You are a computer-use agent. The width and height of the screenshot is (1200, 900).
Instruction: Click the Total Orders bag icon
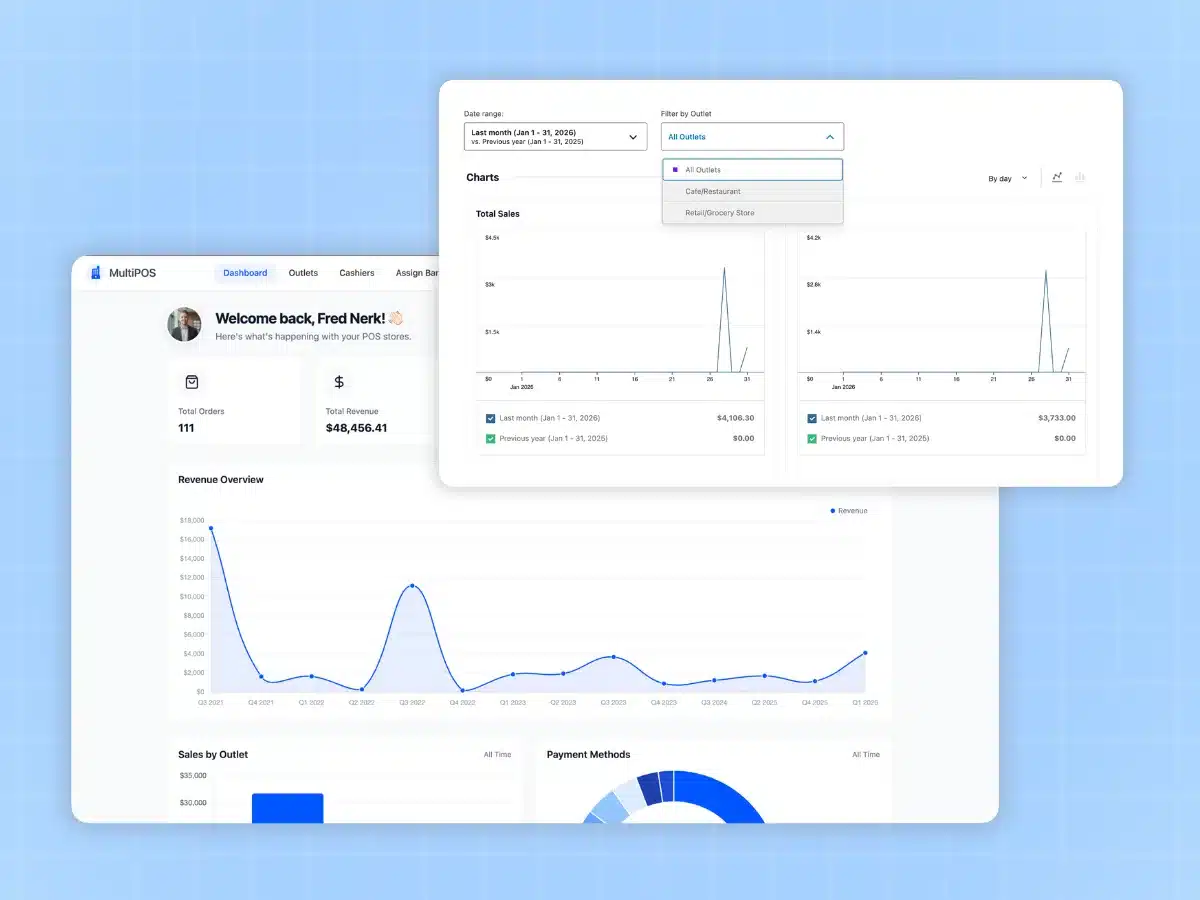(x=191, y=382)
